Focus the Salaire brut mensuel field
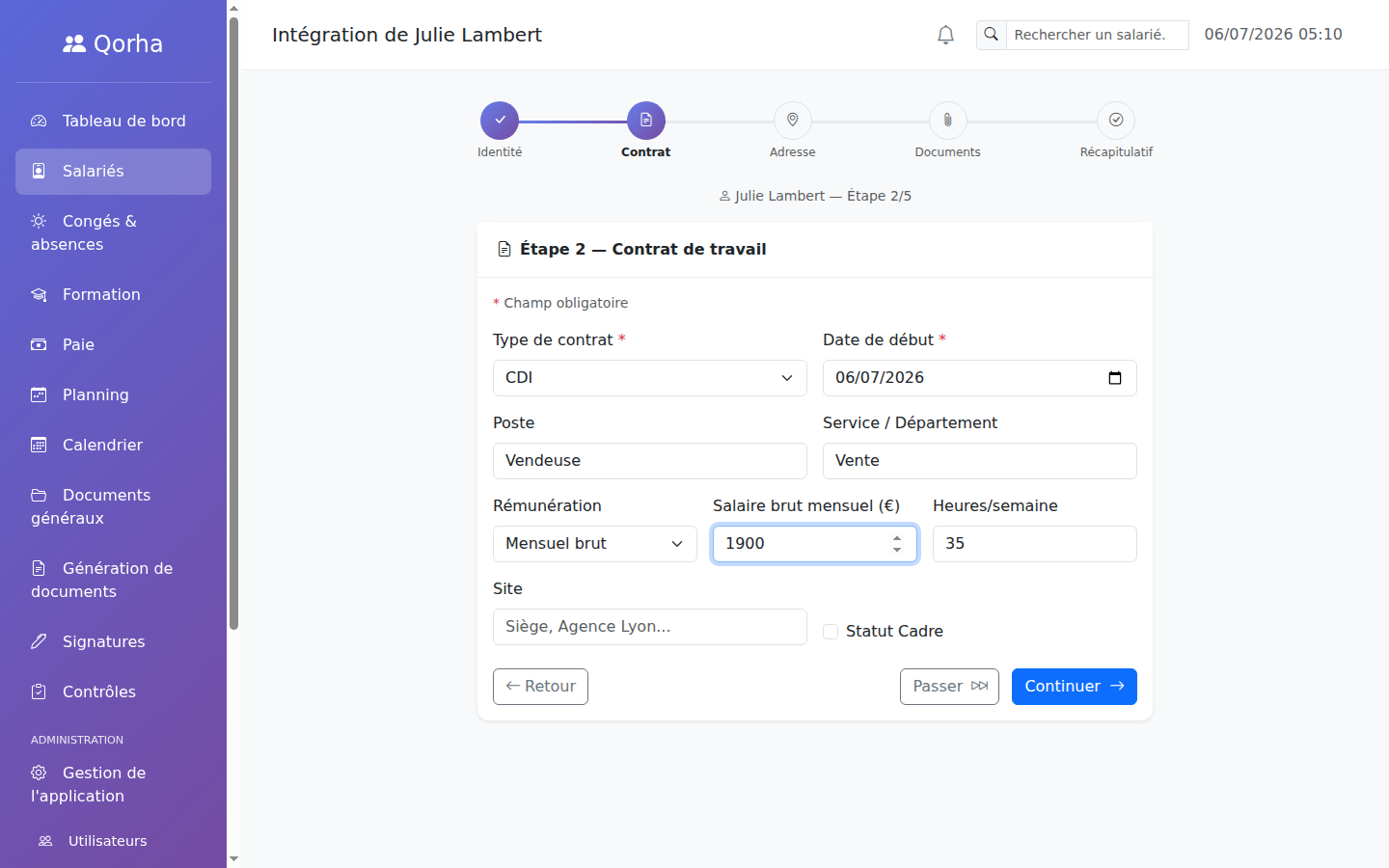 pyautogui.click(x=815, y=544)
